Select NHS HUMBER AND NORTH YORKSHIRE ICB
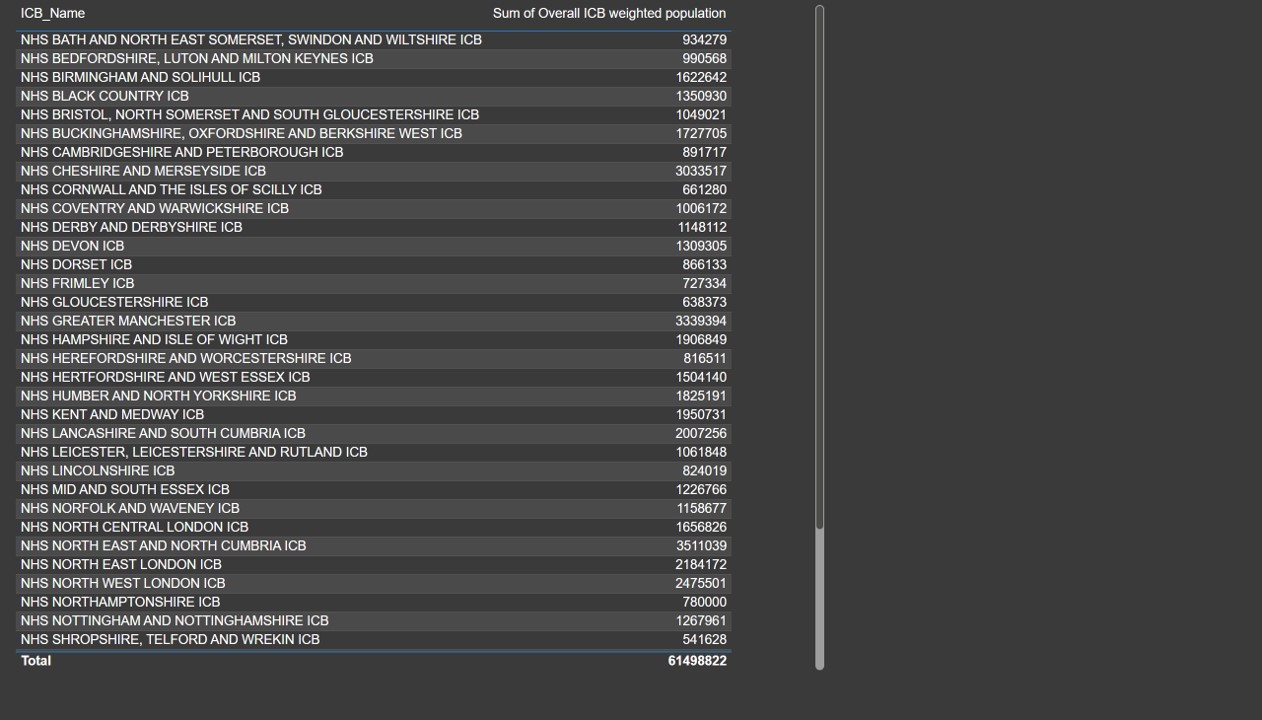 coord(158,396)
